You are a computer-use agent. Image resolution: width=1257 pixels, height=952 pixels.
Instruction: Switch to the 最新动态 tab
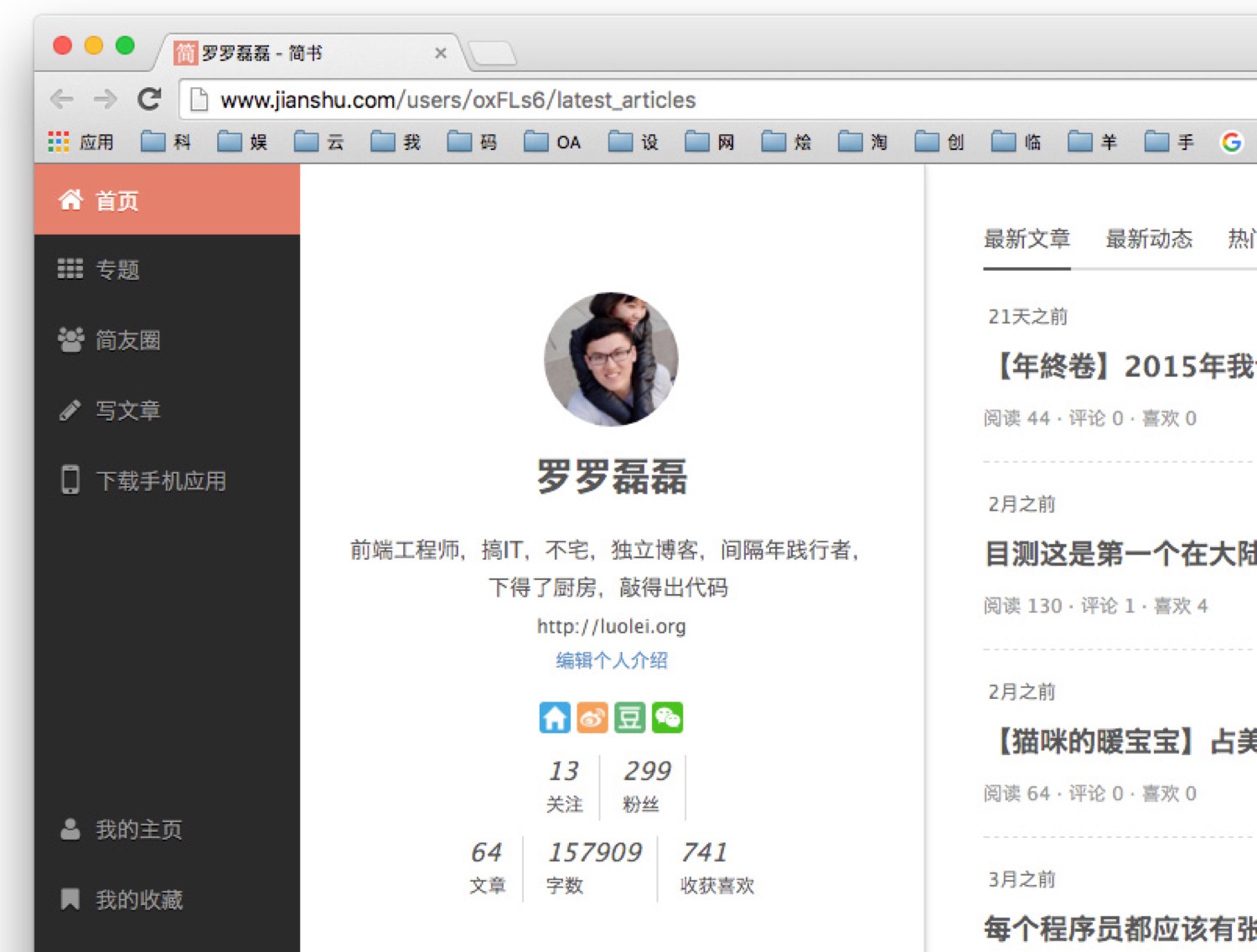click(1148, 240)
